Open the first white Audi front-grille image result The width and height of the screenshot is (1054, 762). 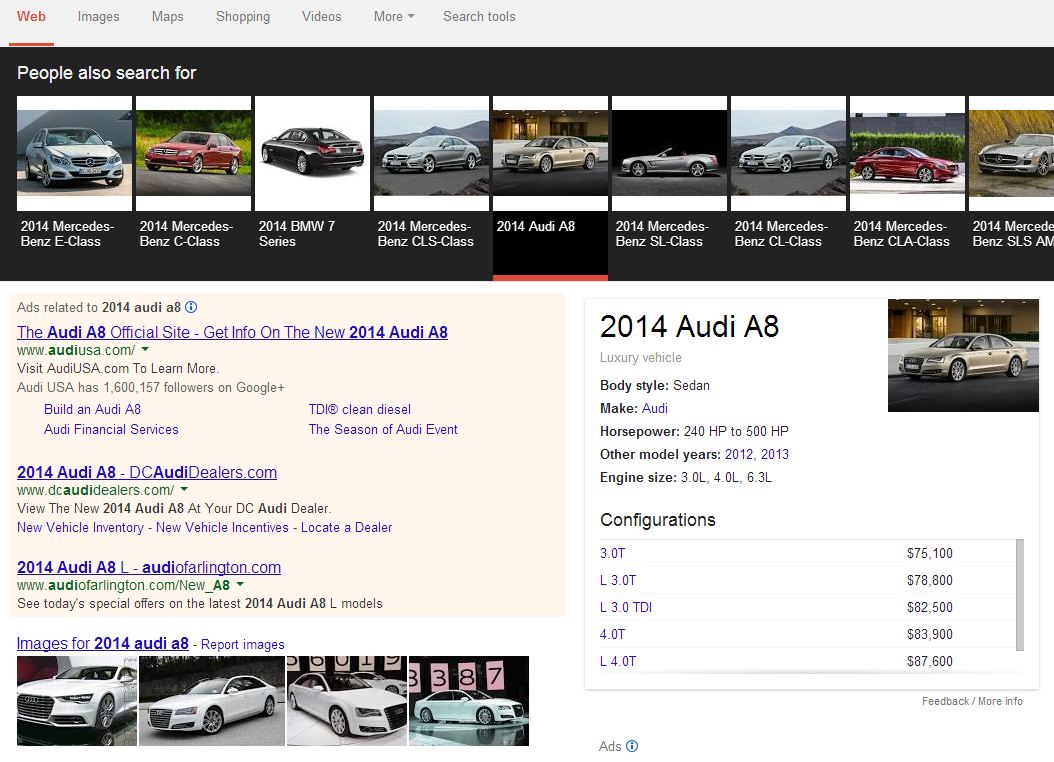(x=77, y=701)
